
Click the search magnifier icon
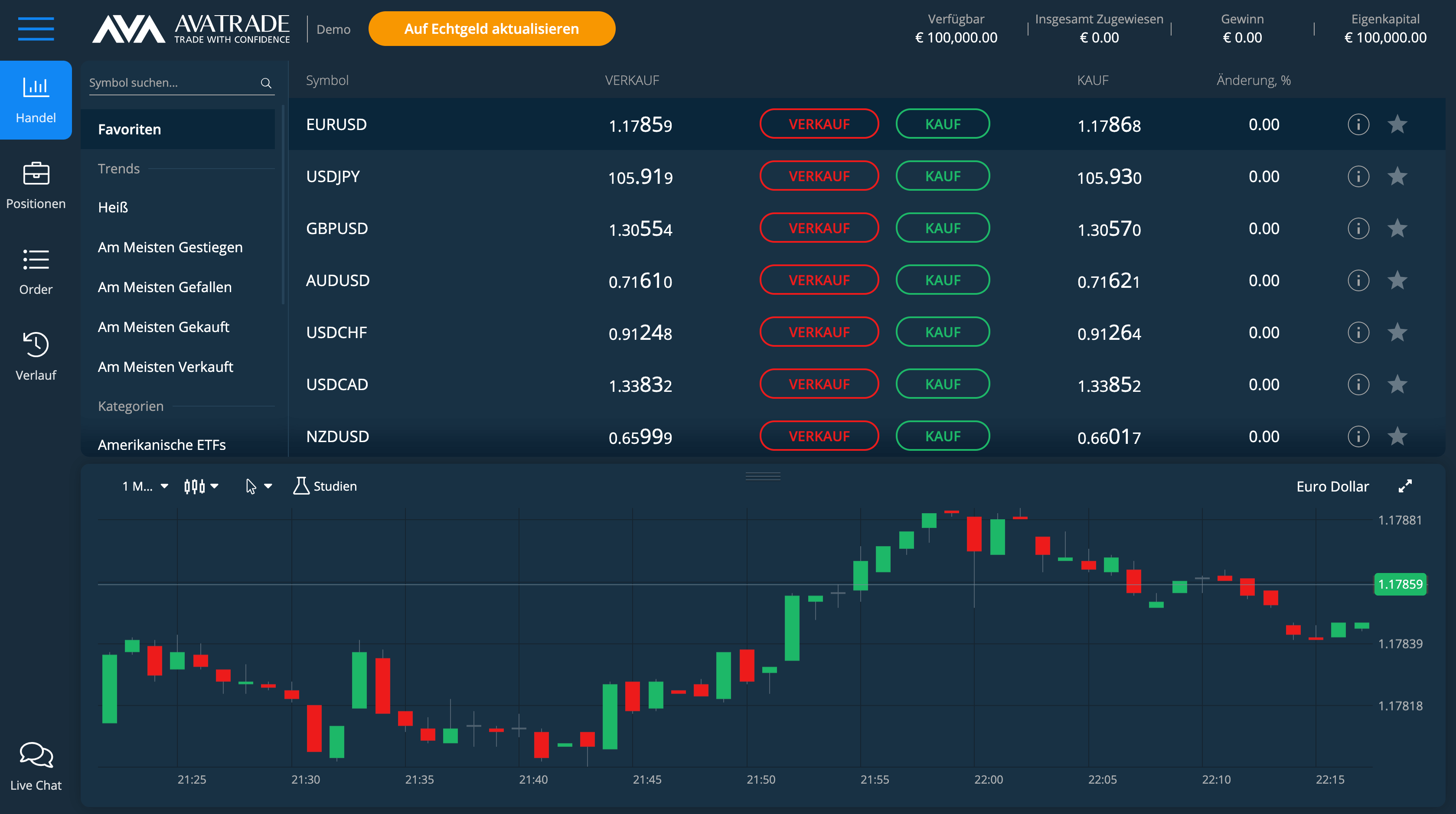(266, 83)
